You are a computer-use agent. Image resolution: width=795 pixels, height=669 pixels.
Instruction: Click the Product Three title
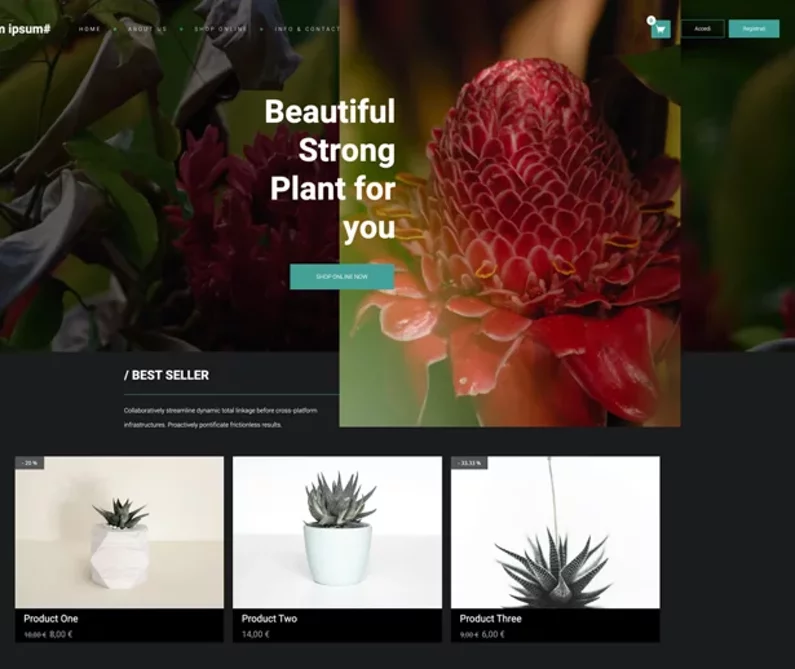point(490,618)
